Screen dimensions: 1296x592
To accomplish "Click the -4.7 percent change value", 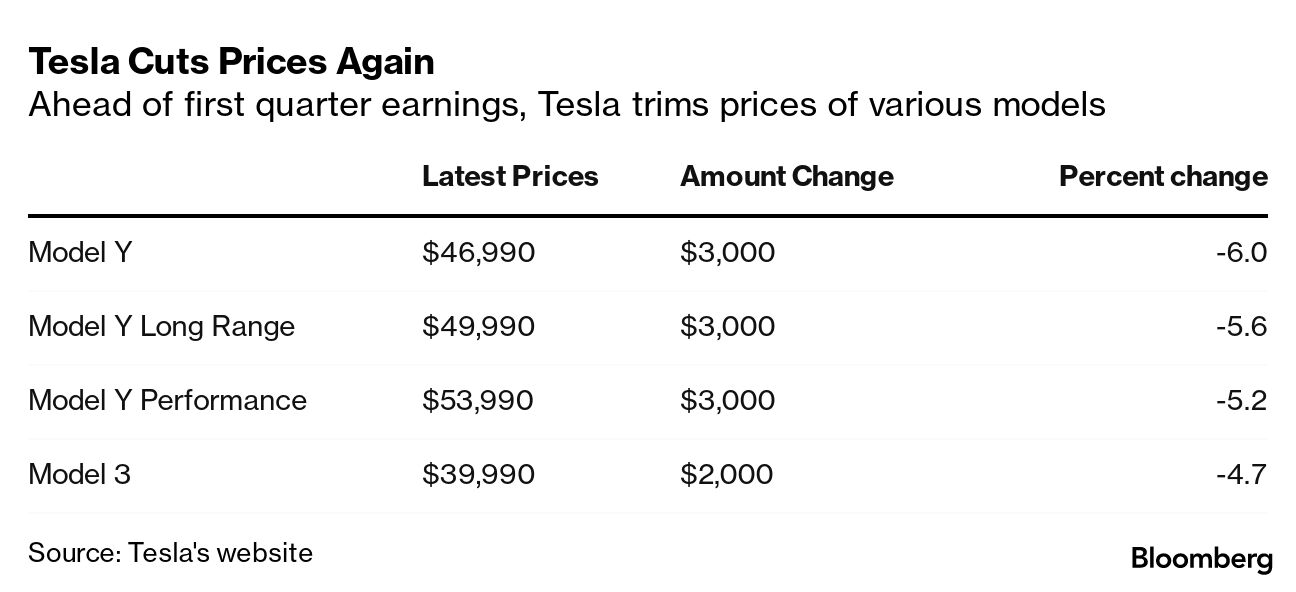I will click(1241, 474).
